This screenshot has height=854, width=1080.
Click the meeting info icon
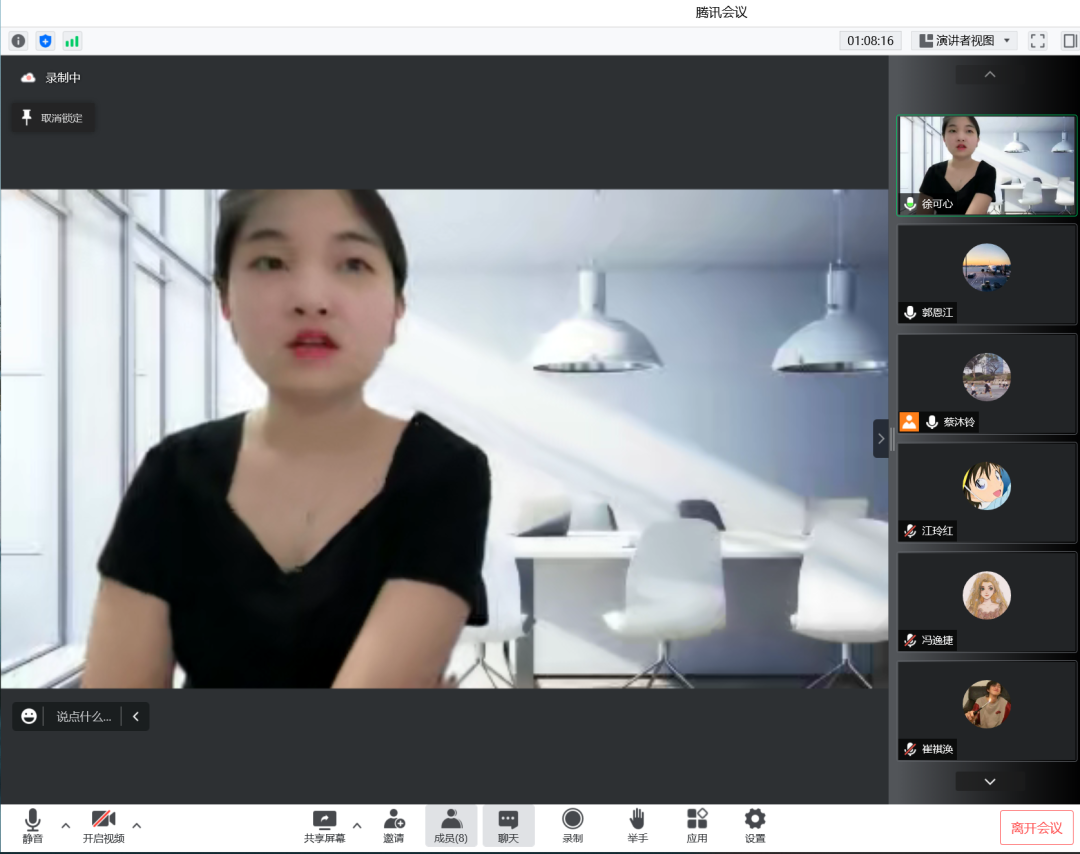[x=18, y=41]
